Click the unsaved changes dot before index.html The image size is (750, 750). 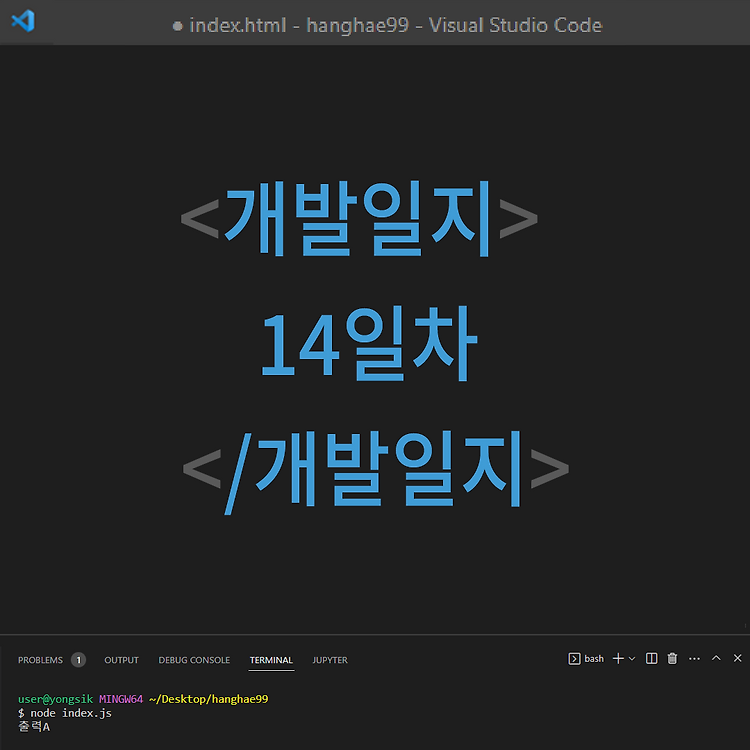point(177,26)
